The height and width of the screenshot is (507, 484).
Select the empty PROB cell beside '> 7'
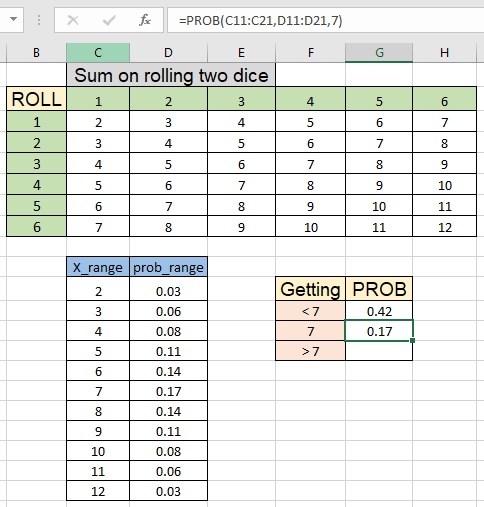coord(379,351)
